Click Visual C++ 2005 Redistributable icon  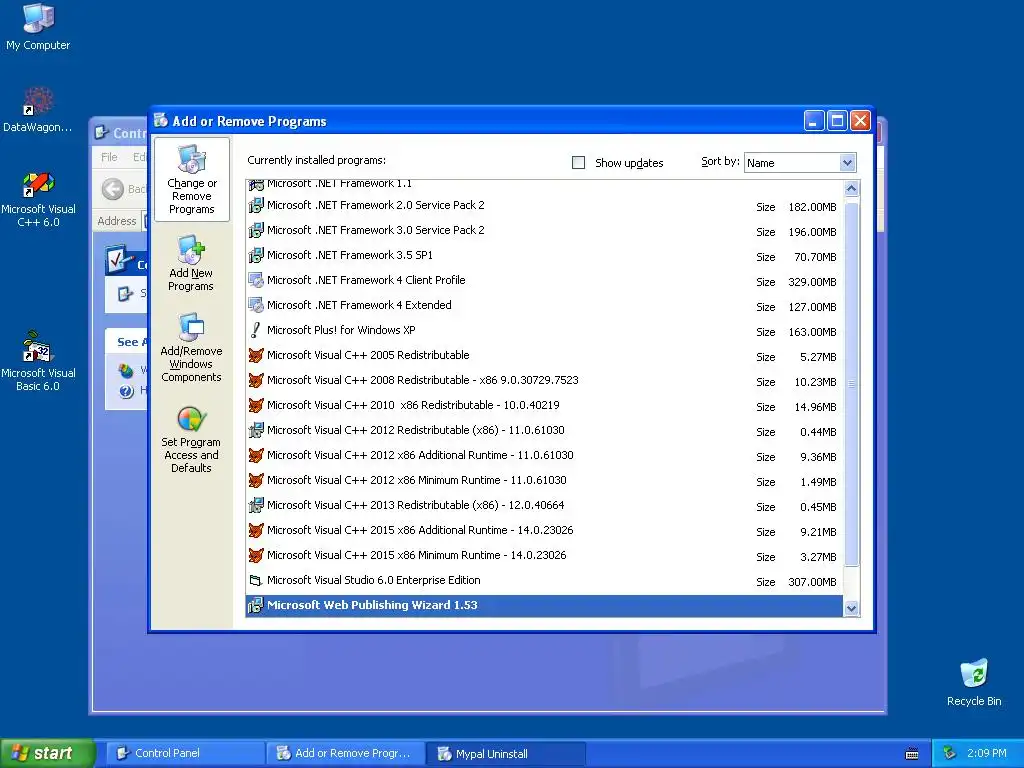256,355
